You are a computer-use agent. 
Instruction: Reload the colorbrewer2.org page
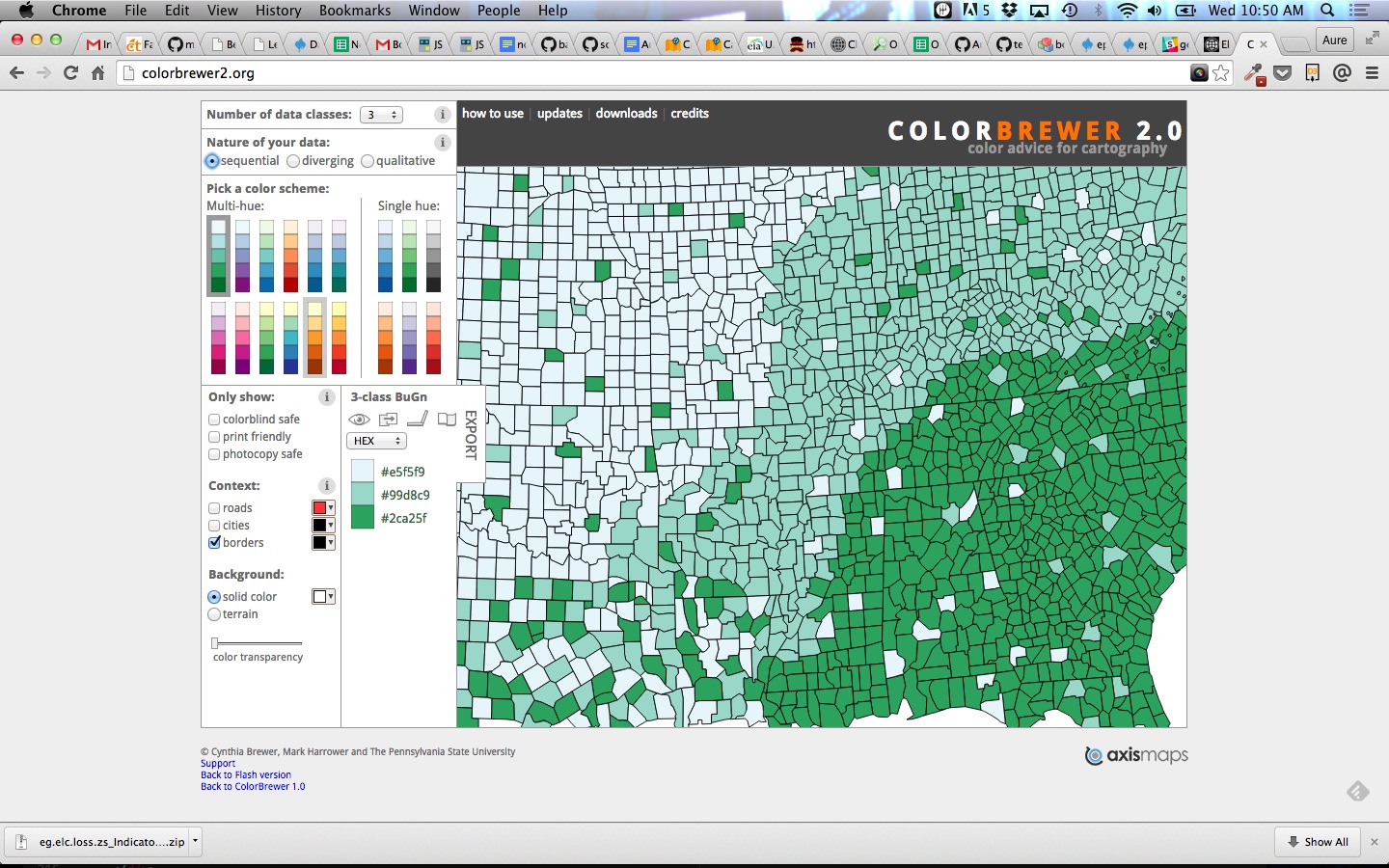click(x=70, y=72)
